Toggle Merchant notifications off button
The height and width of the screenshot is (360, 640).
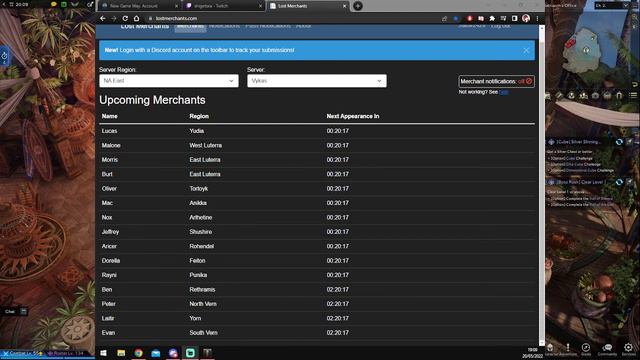tap(496, 81)
